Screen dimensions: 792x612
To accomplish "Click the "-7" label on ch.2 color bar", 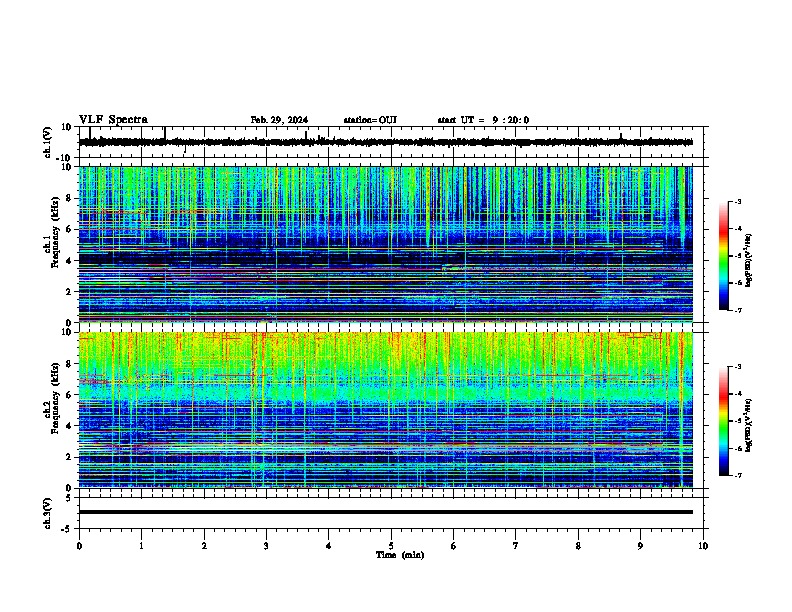I will click(x=738, y=475).
